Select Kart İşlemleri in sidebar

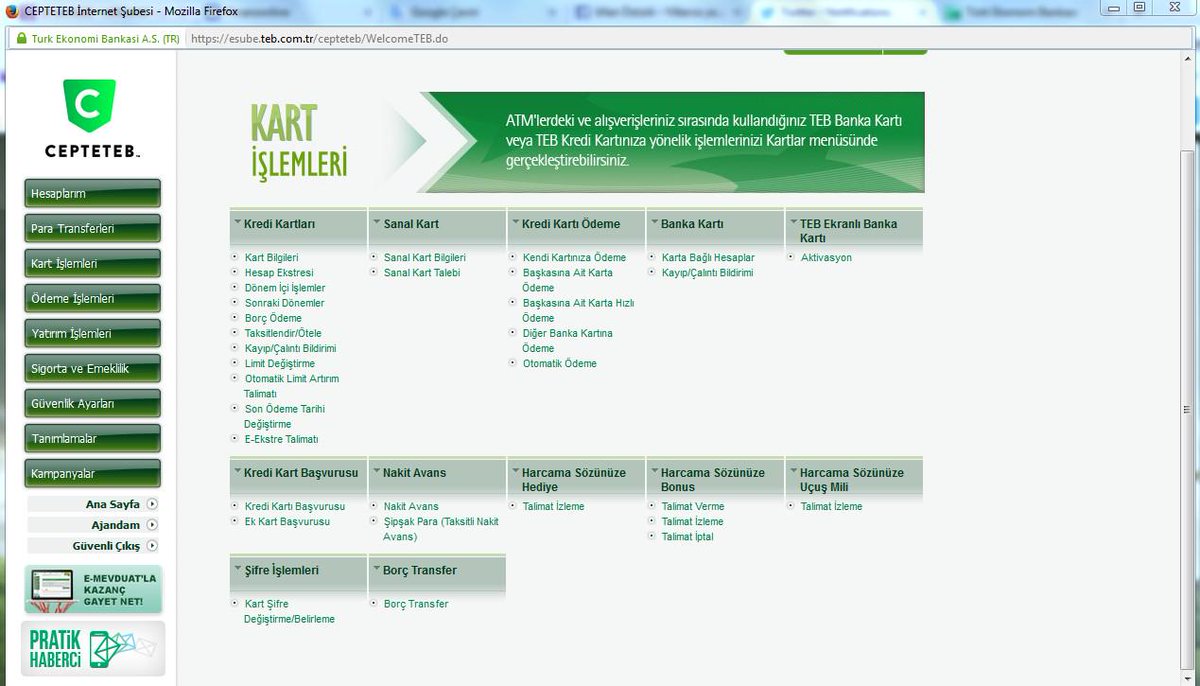point(93,263)
